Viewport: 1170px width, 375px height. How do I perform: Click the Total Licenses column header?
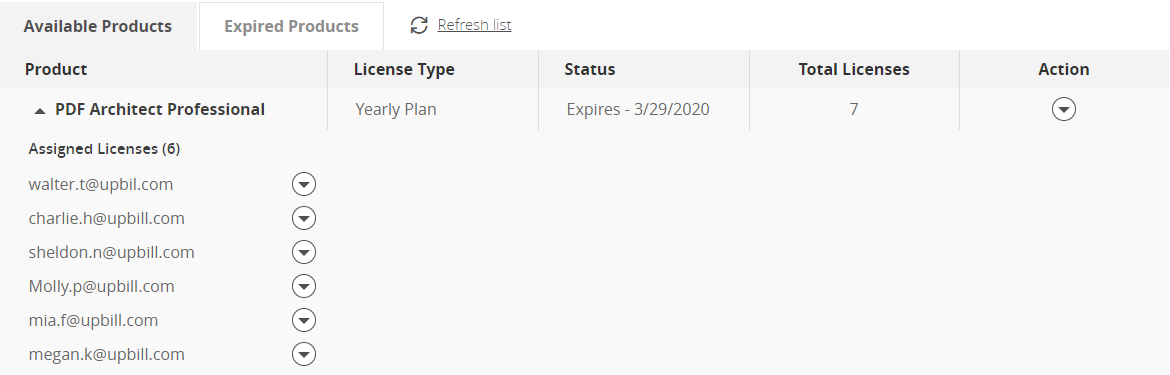[x=854, y=69]
